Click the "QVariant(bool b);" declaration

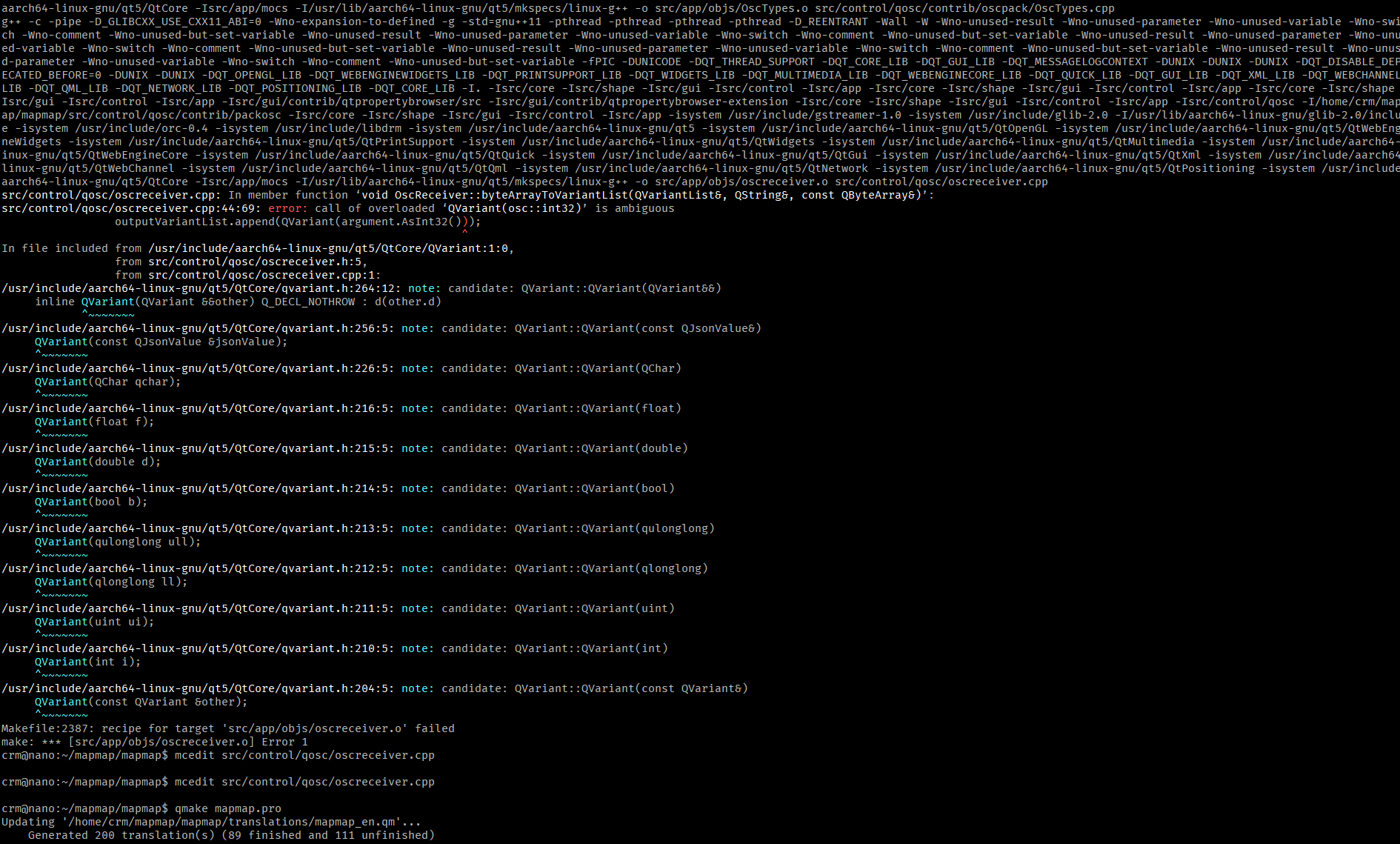coord(91,502)
